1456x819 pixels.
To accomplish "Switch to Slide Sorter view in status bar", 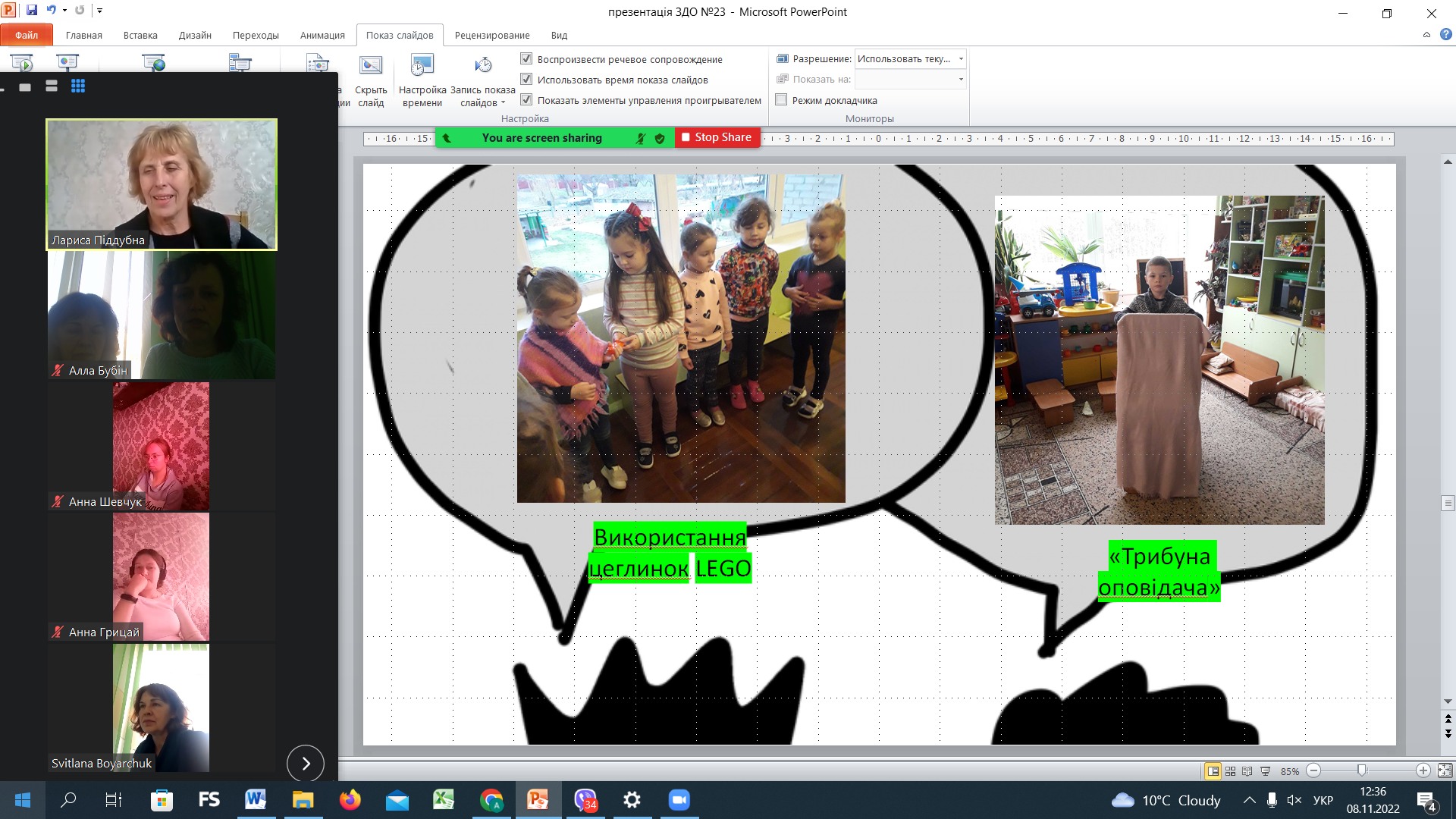I will pos(1230,771).
